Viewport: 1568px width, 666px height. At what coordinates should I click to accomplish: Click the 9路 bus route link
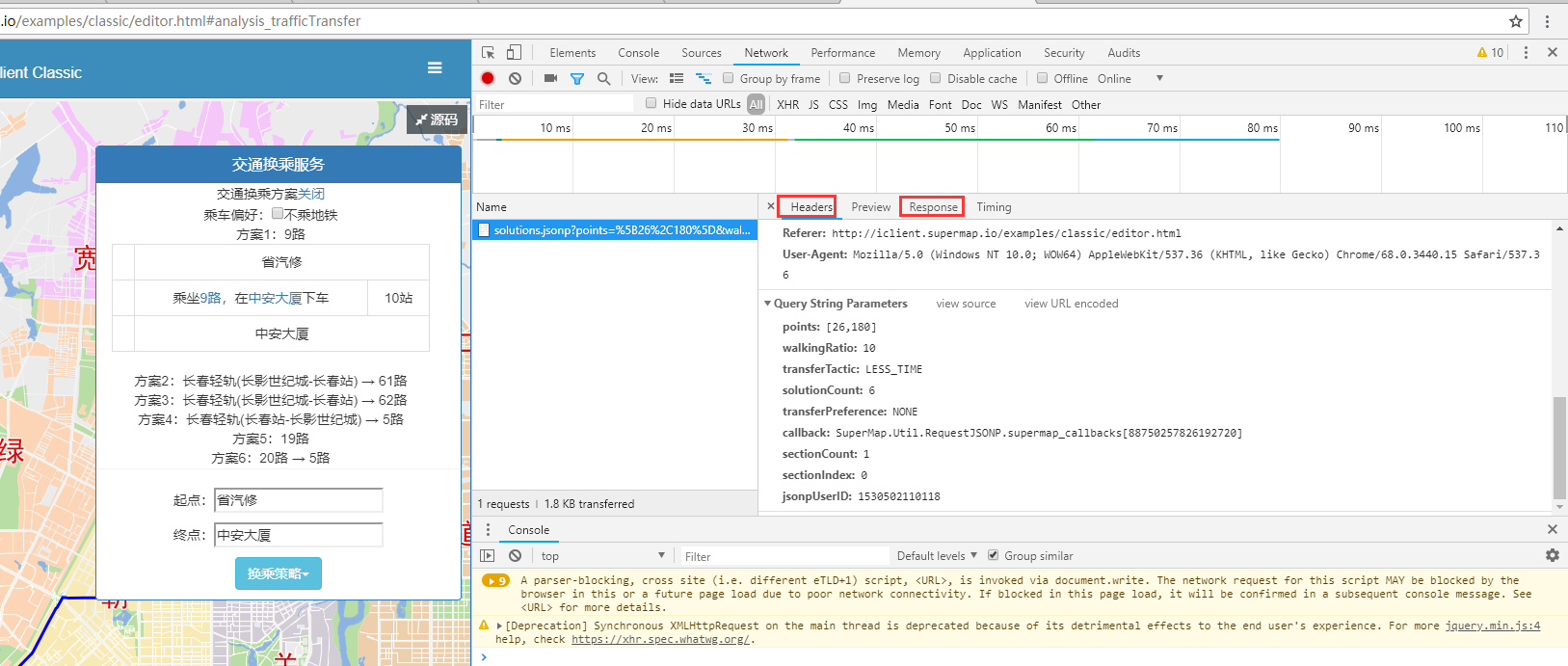point(210,299)
